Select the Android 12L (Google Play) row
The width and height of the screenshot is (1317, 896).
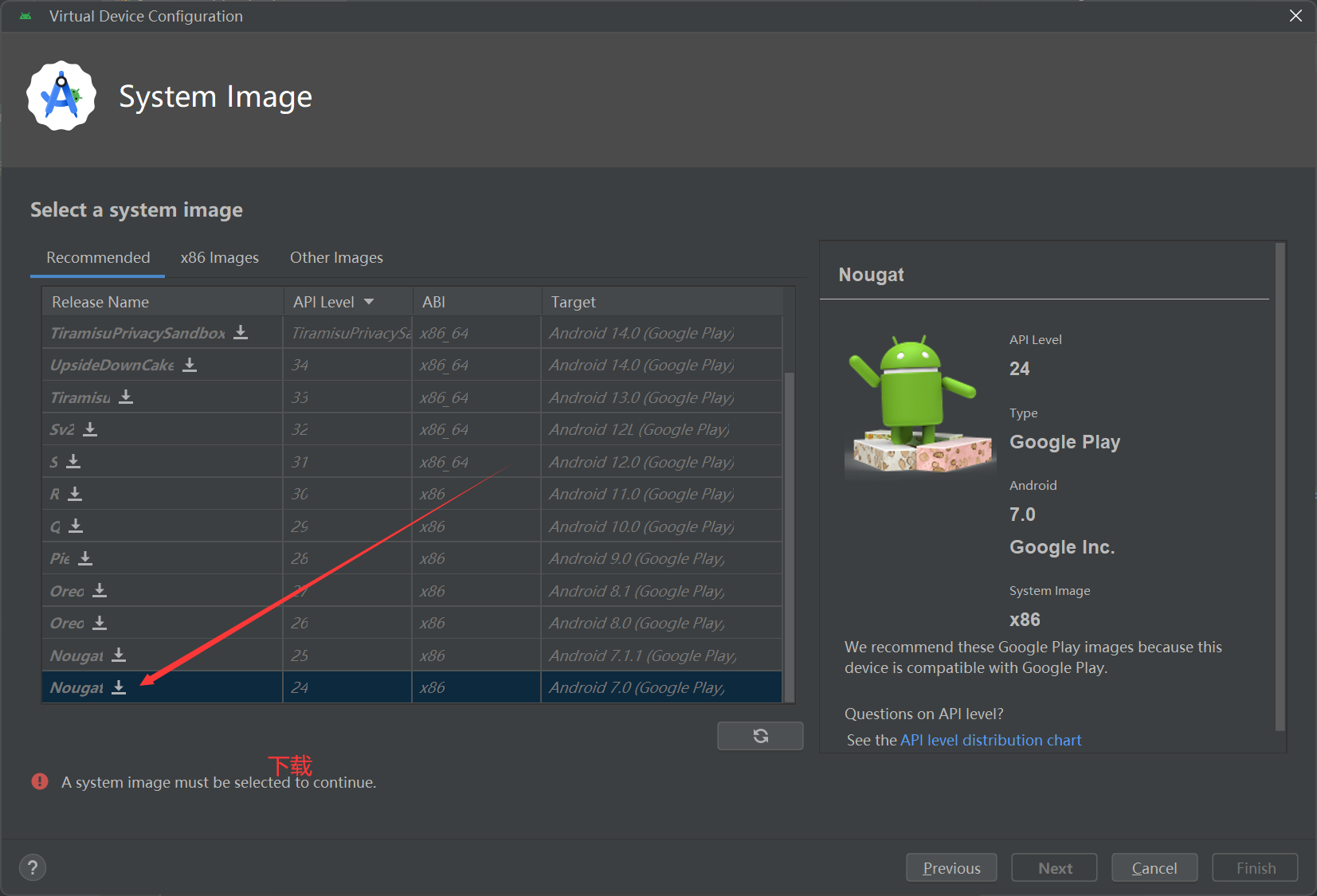pos(412,429)
